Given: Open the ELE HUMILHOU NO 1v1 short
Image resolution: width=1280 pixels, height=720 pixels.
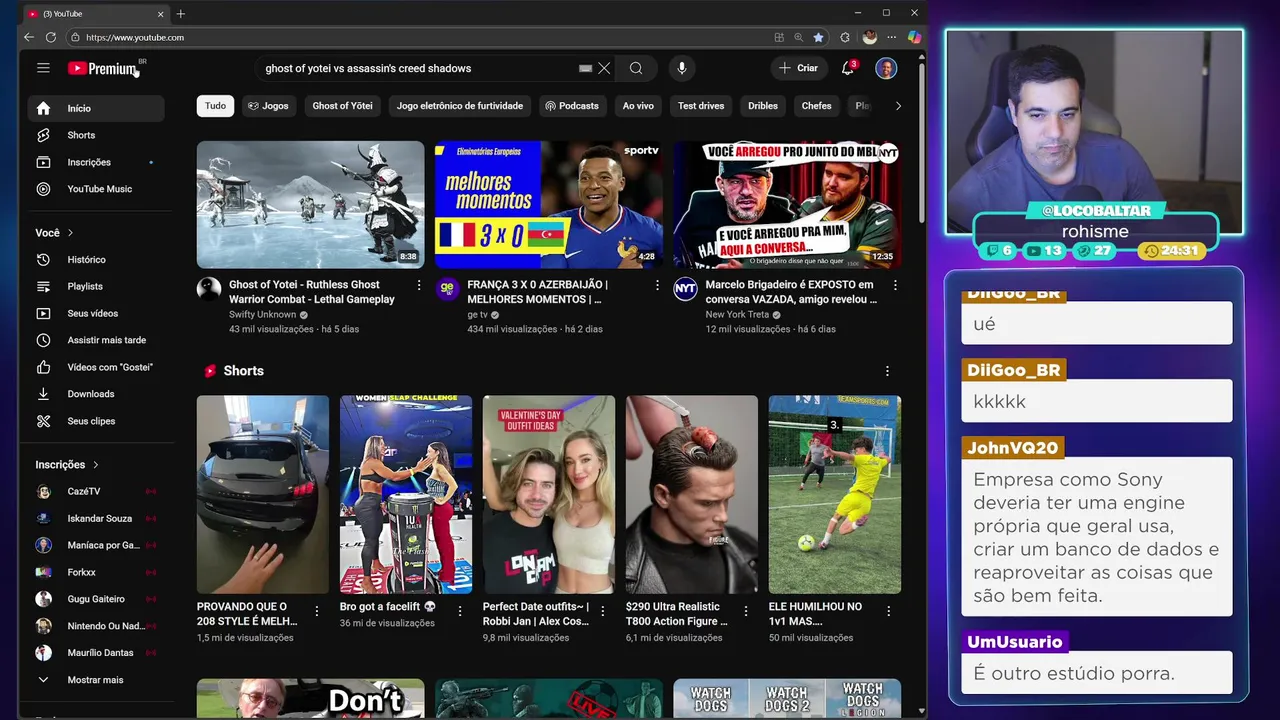Looking at the screenshot, I should click(x=835, y=495).
